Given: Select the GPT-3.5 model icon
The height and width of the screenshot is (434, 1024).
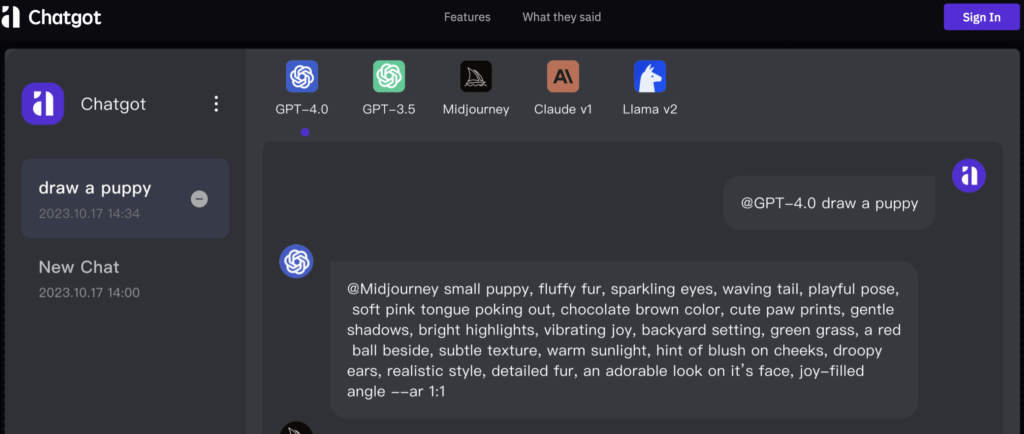Looking at the screenshot, I should [389, 76].
